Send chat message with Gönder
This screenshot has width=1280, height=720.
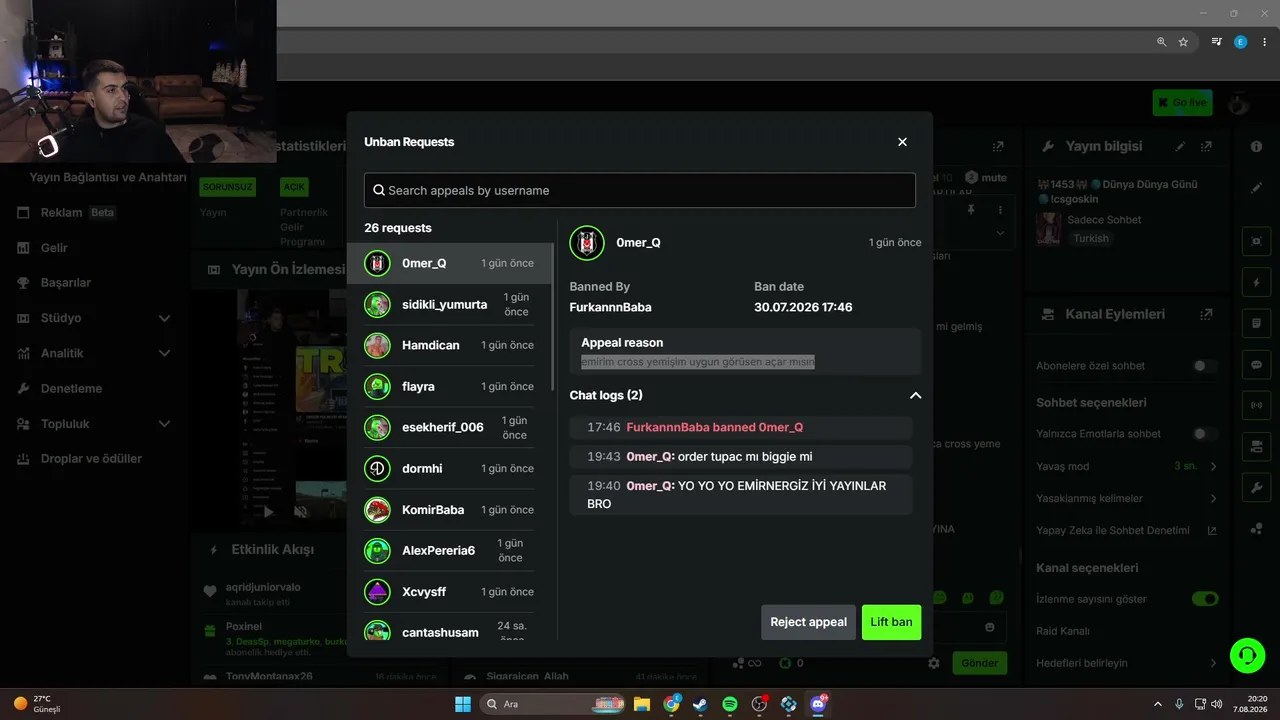click(979, 663)
